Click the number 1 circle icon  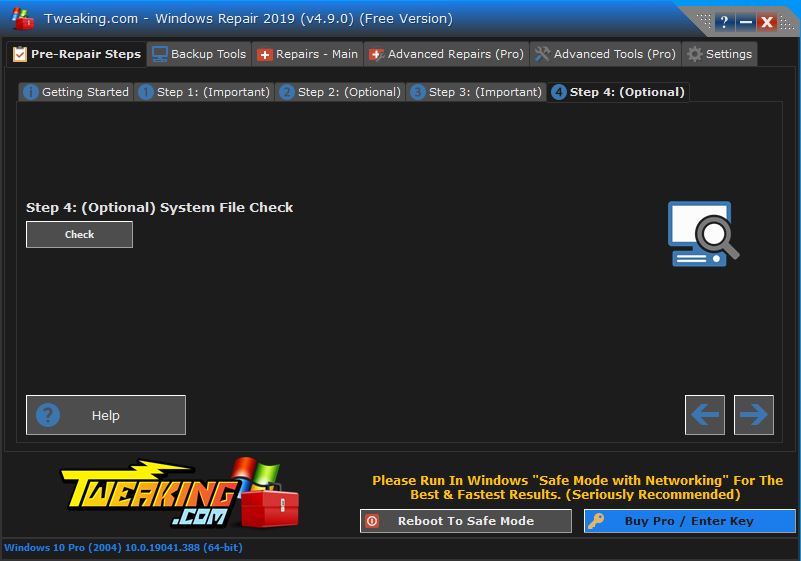(146, 92)
